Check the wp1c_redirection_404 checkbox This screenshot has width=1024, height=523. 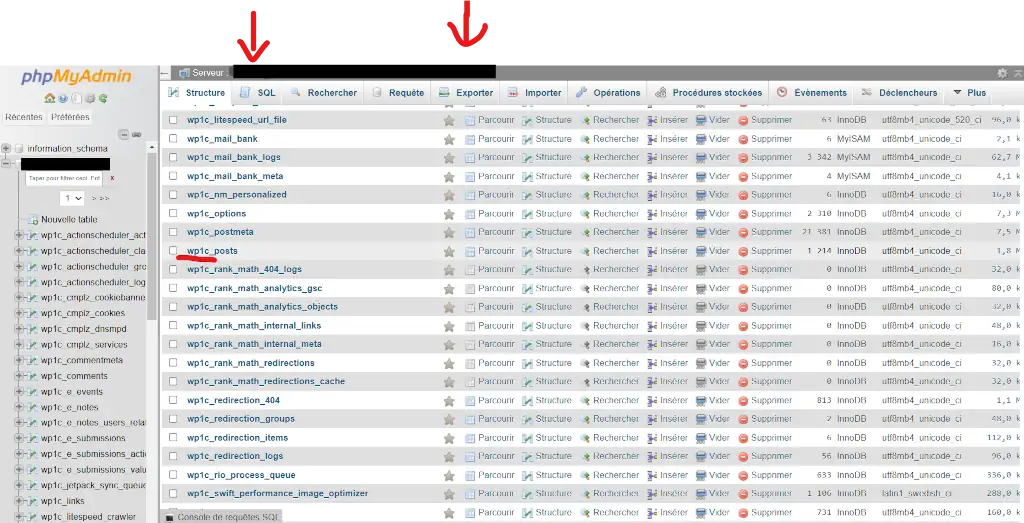(173, 400)
